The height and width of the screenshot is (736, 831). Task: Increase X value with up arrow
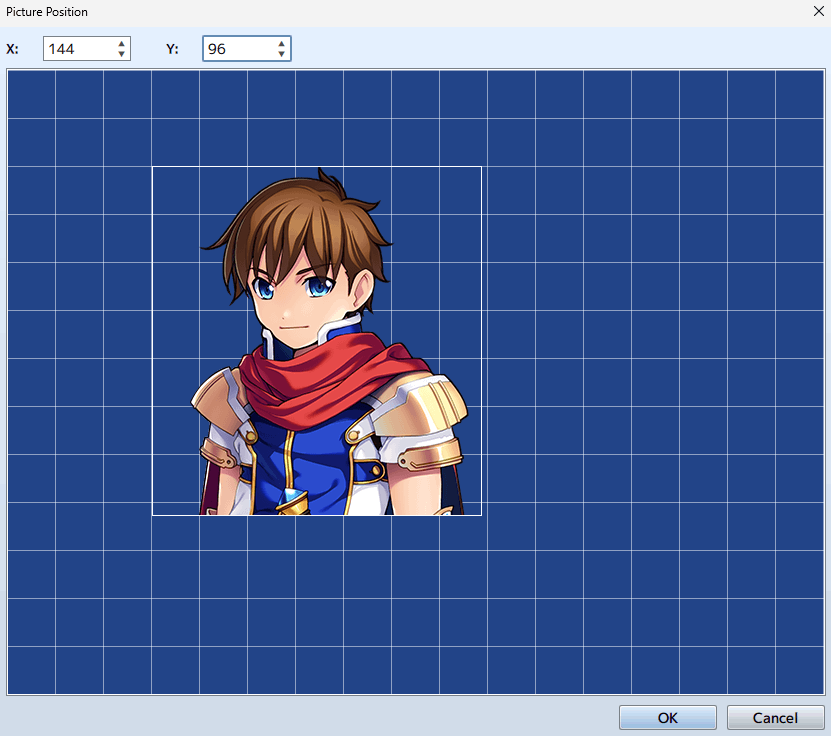point(122,44)
